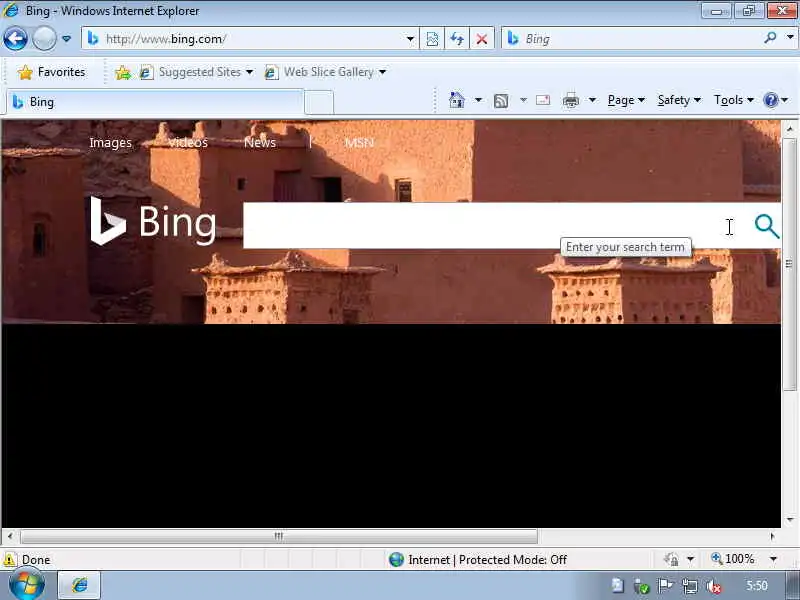Click the vertical scrollbar up arrow
The height and width of the screenshot is (600, 800).
[790, 129]
